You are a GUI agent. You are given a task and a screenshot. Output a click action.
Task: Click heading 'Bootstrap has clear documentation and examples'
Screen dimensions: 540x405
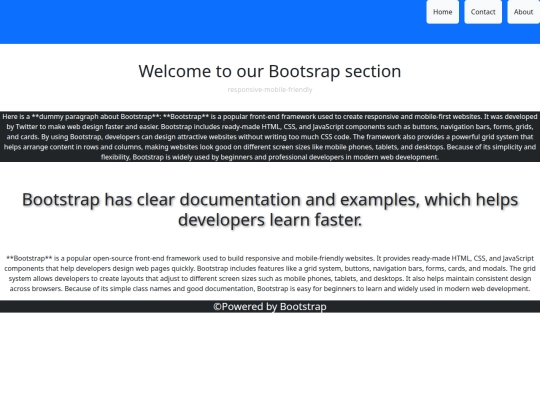pos(270,209)
